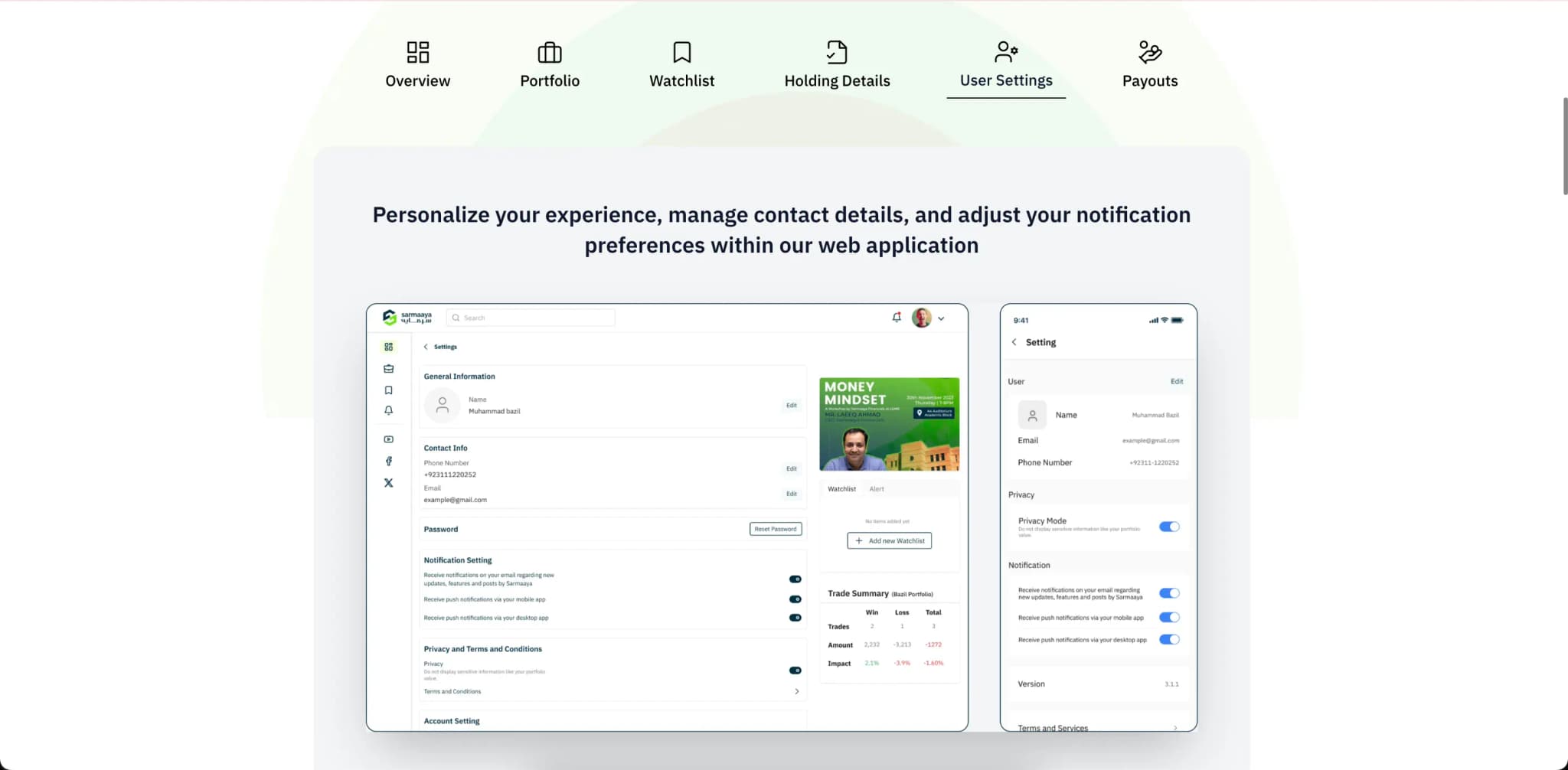1568x770 pixels.
Task: Open Terms and Services chevron on mobile
Action: (1176, 728)
